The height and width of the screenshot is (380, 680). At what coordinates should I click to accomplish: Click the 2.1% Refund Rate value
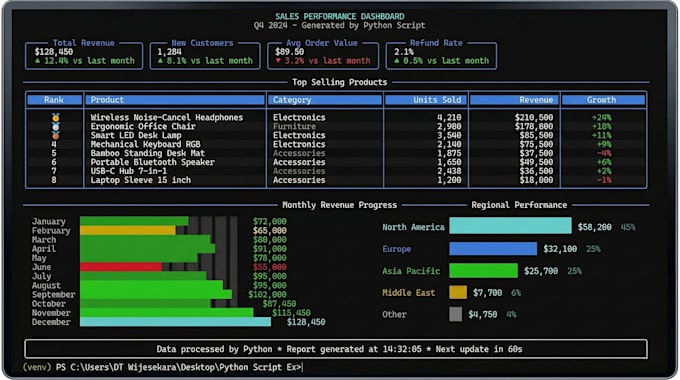coord(404,52)
